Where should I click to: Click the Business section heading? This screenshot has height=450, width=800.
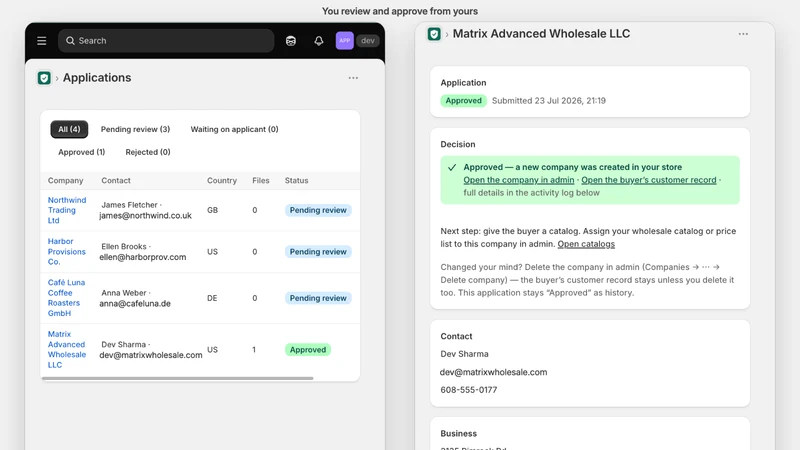pyautogui.click(x=459, y=434)
